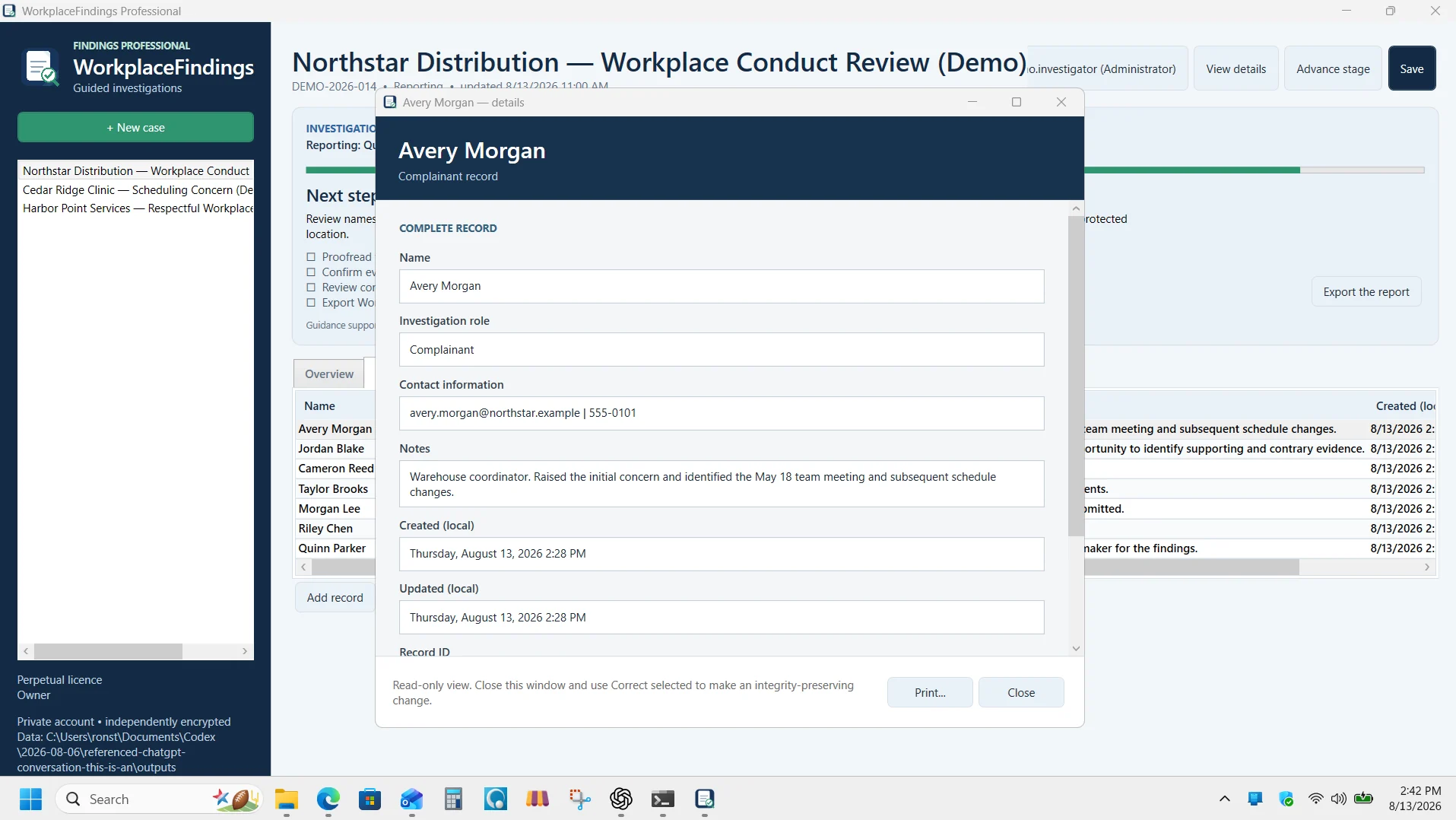
Task: Click case list horizontal scrollbar right arrow
Action: 245,651
